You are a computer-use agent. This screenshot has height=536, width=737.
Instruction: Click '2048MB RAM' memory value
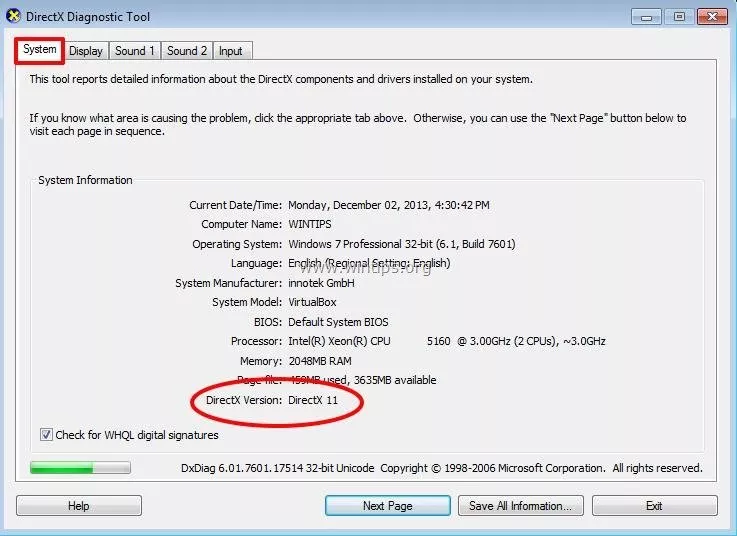click(x=320, y=361)
